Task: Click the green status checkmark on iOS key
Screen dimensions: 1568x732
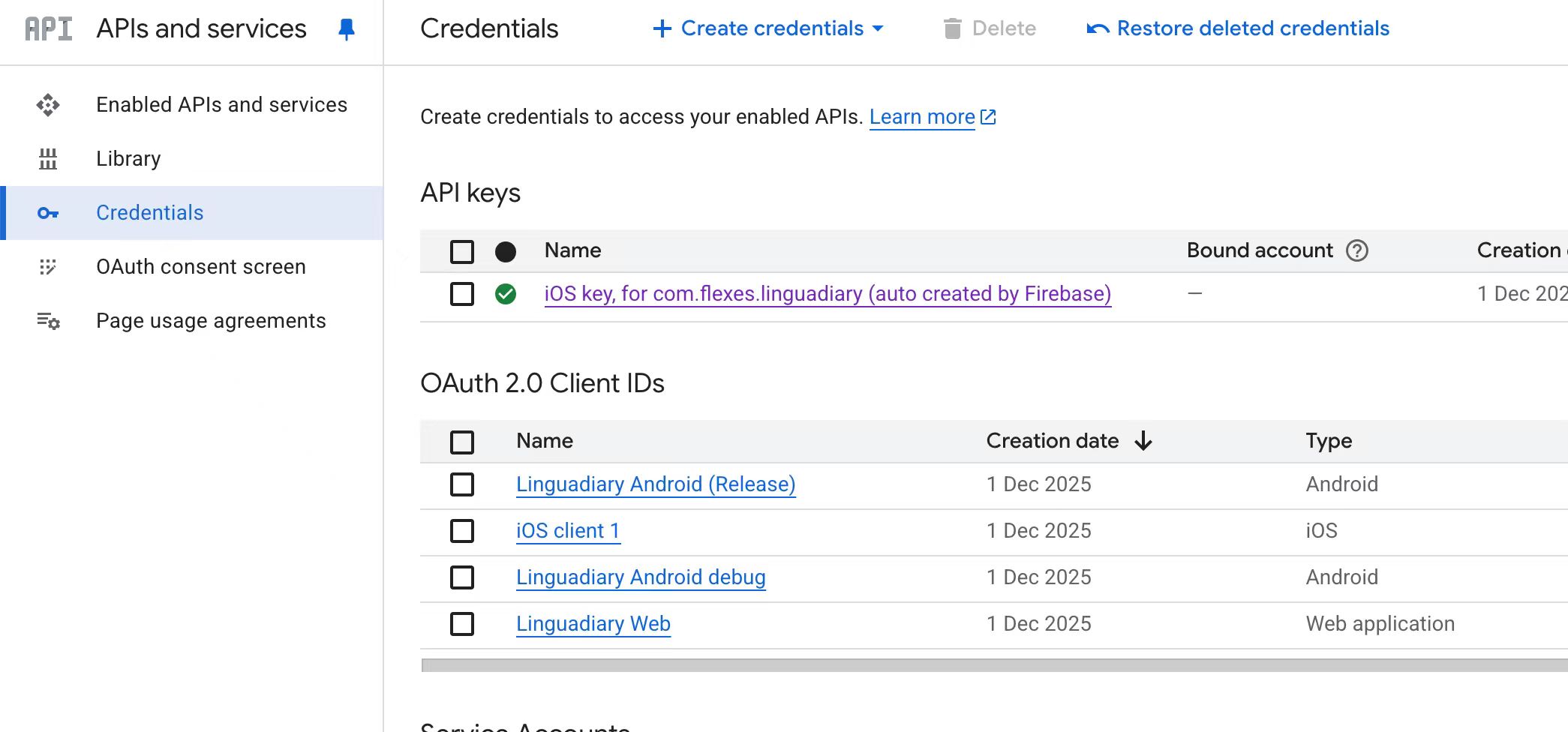Action: point(506,294)
